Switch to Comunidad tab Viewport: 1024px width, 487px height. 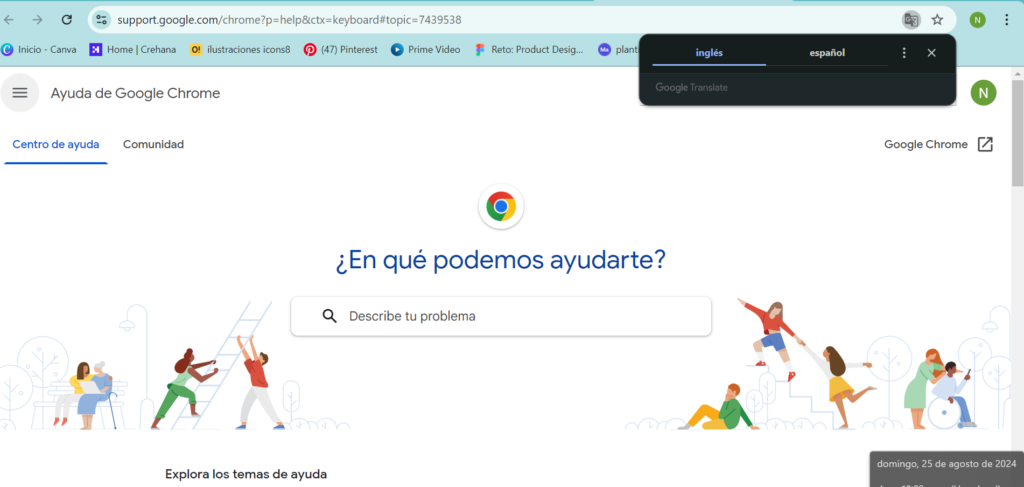coord(153,144)
